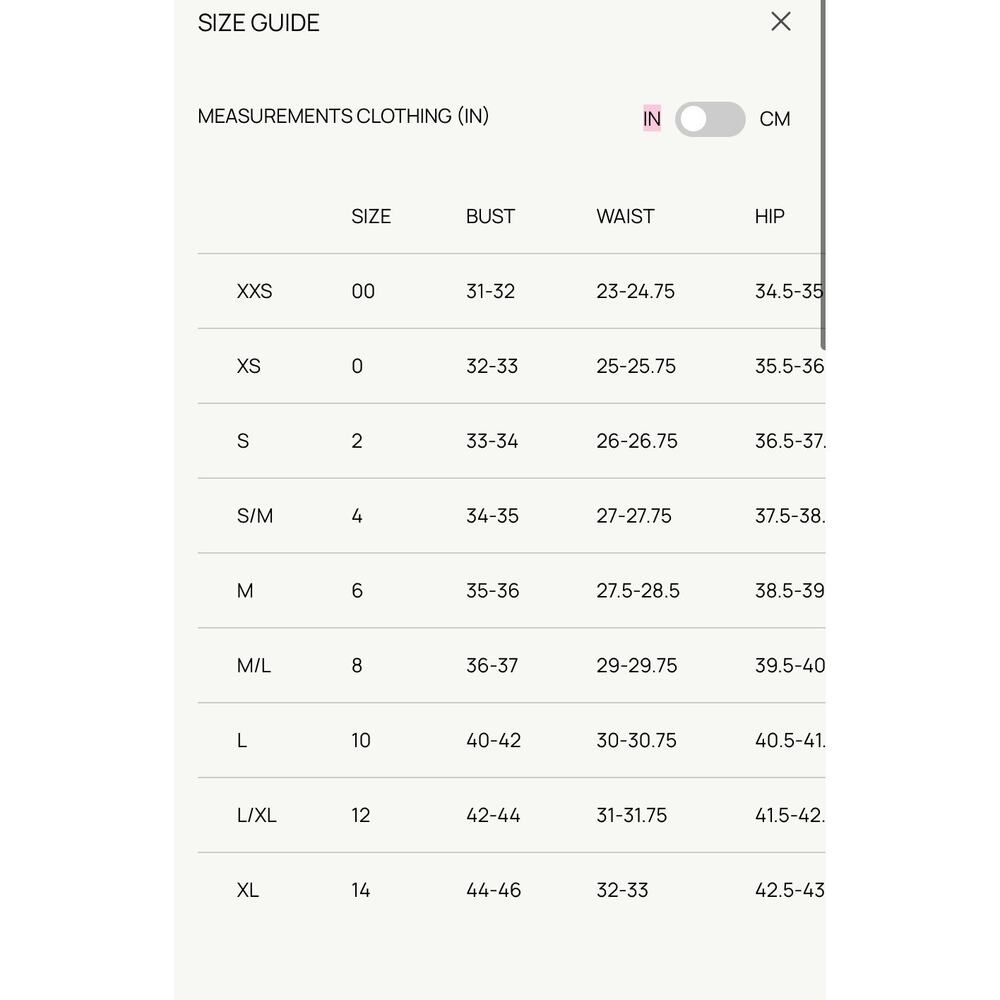1000x1000 pixels.
Task: Select the M/L size row label
Action: point(254,665)
